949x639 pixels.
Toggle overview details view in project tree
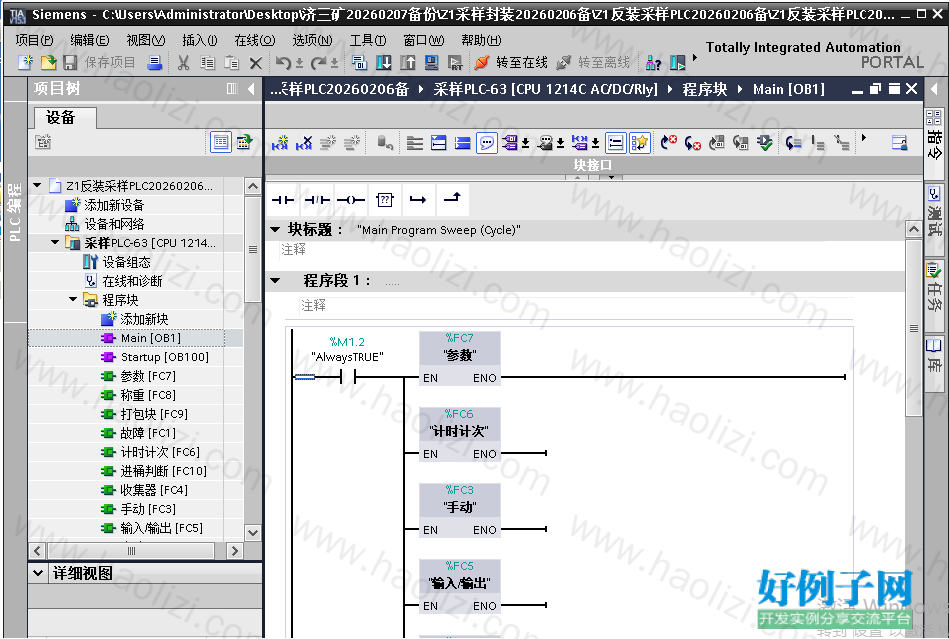pos(221,142)
